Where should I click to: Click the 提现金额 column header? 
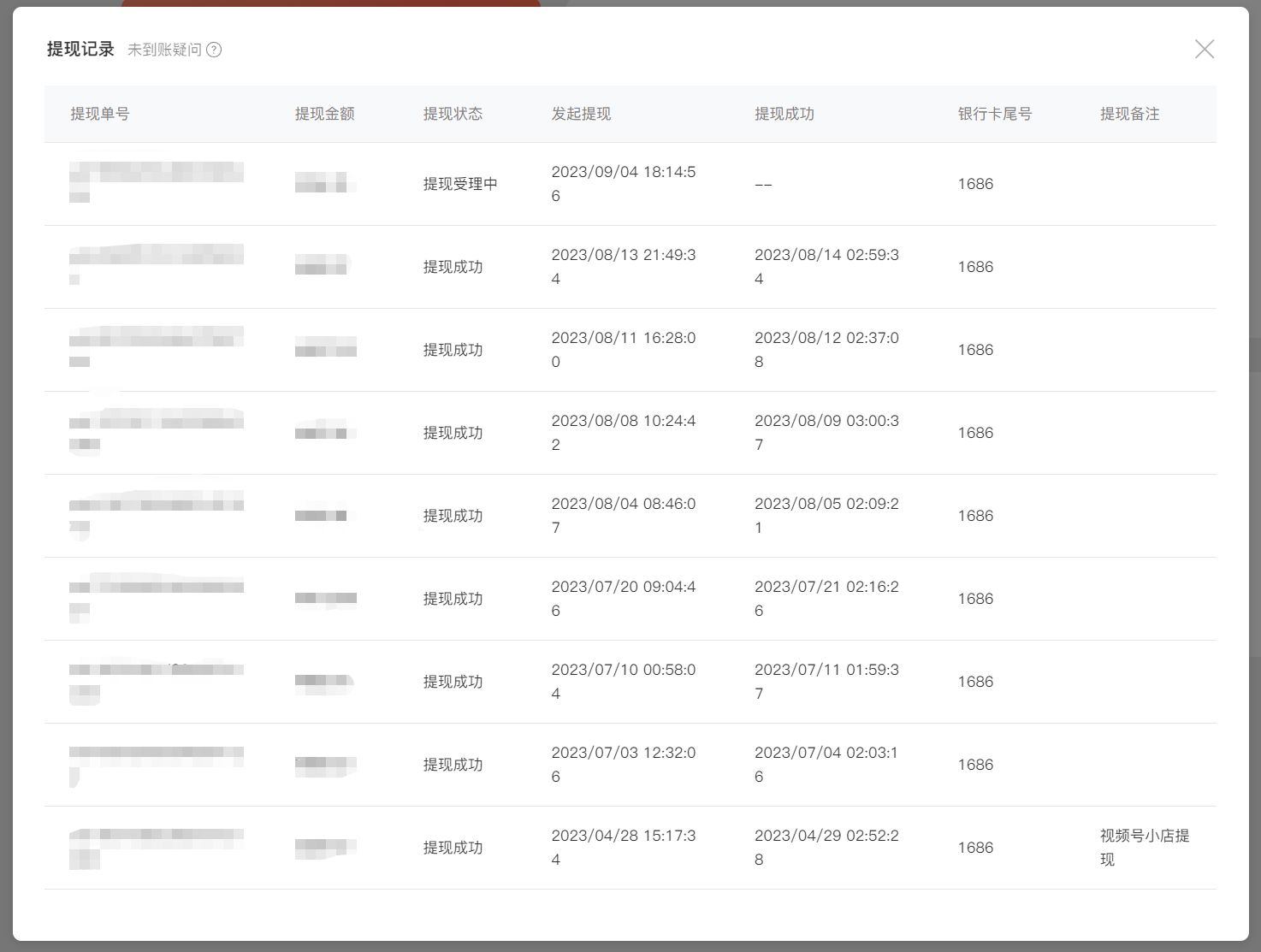325,113
